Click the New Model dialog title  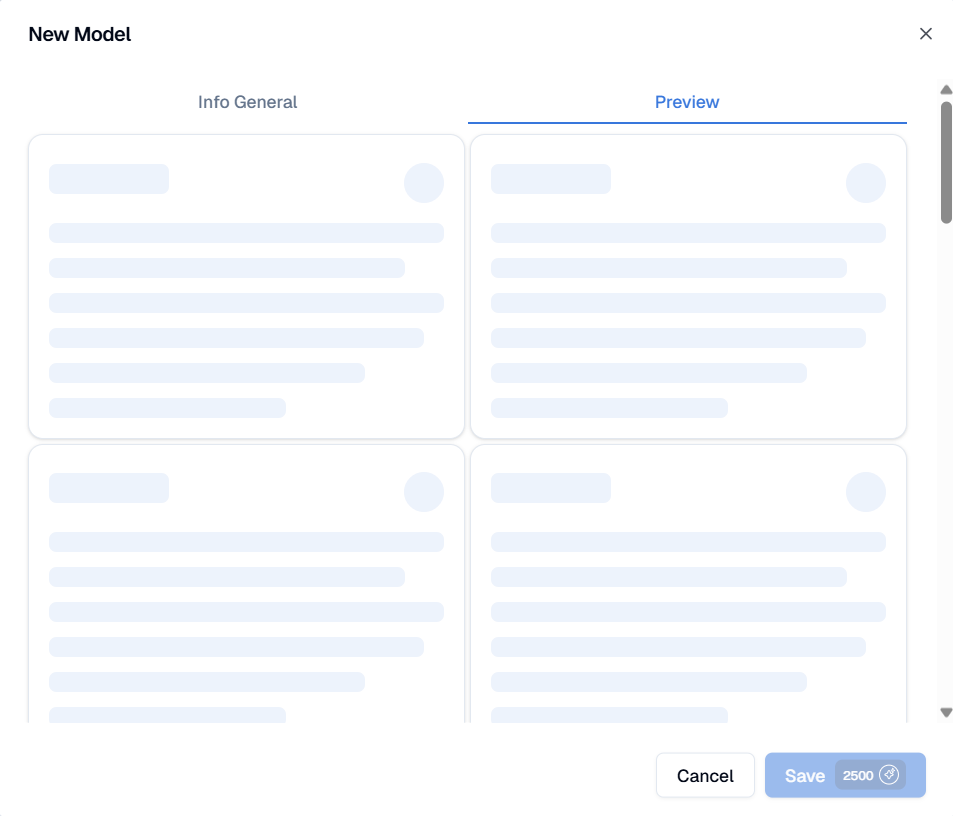pyautogui.click(x=80, y=34)
